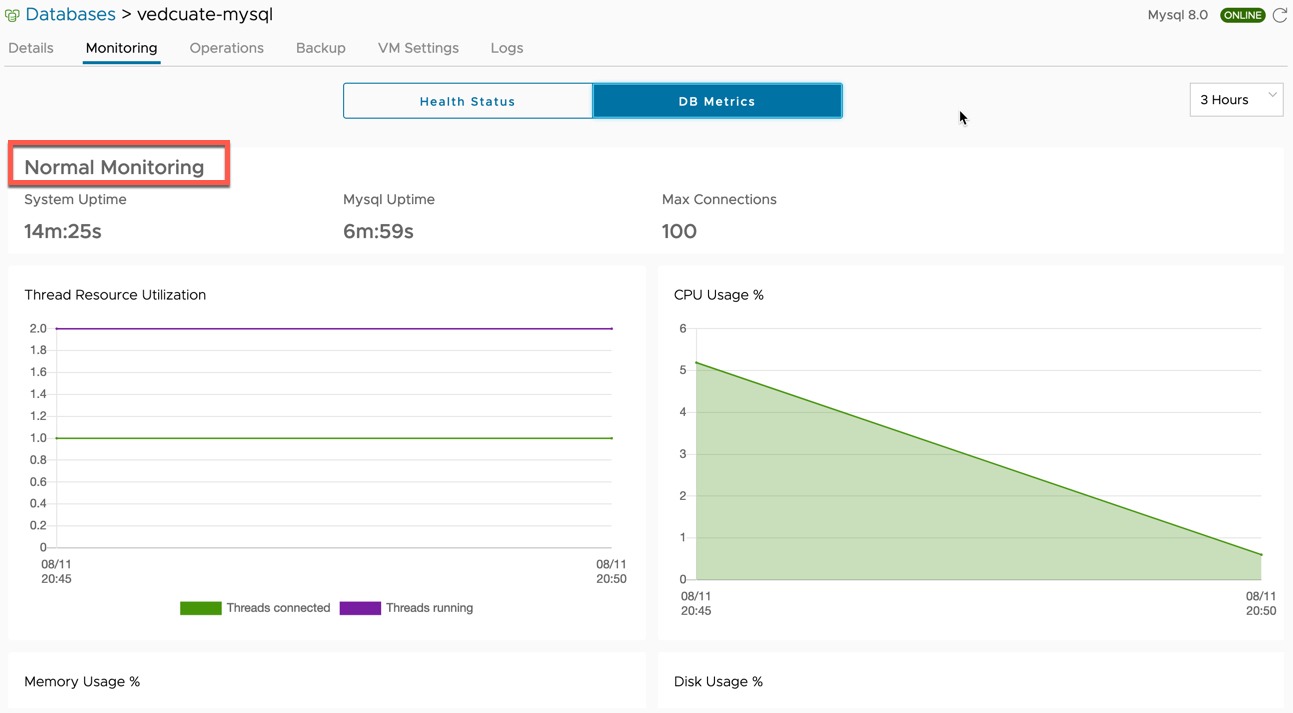Image resolution: width=1293 pixels, height=713 pixels.
Task: Select the Monitoring tab
Action: [121, 48]
